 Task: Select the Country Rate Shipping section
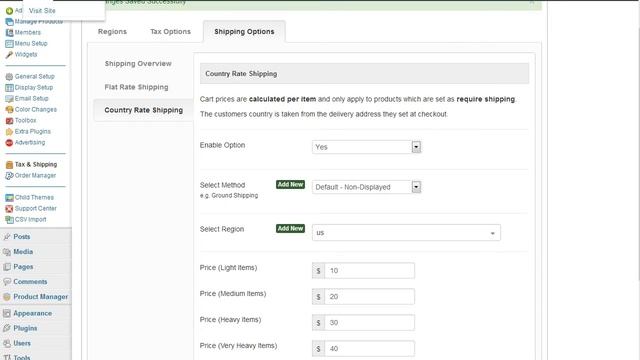(x=143, y=110)
